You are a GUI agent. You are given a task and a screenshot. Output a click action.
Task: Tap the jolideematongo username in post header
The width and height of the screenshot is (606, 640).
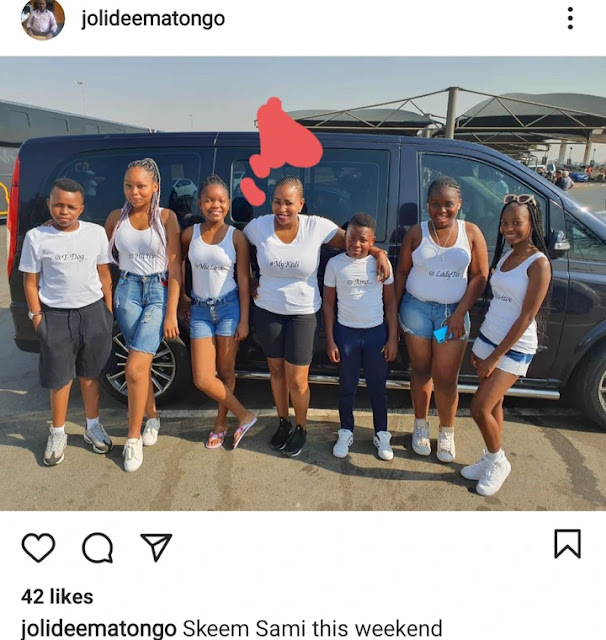pos(153,19)
